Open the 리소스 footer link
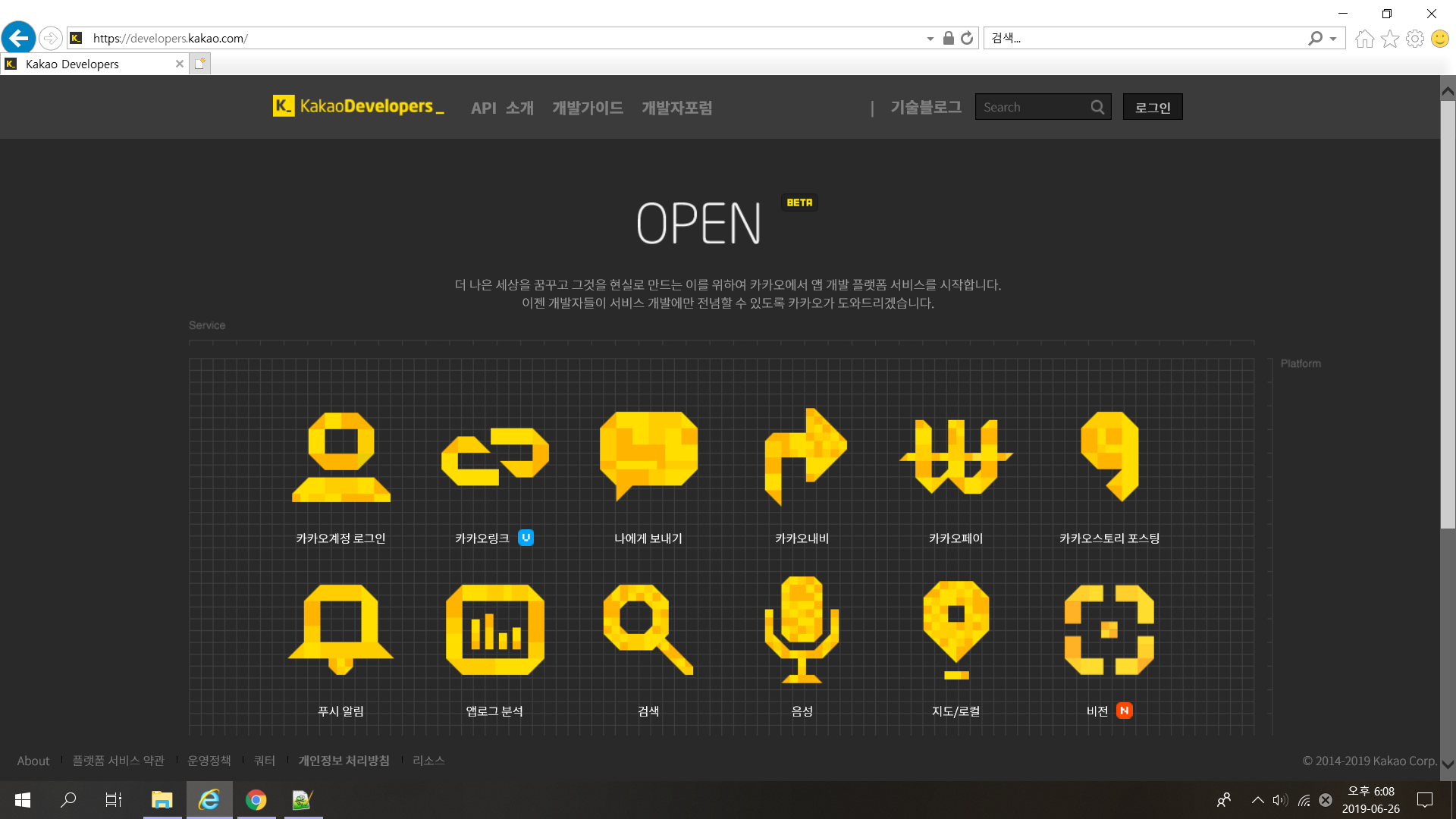 click(x=428, y=761)
